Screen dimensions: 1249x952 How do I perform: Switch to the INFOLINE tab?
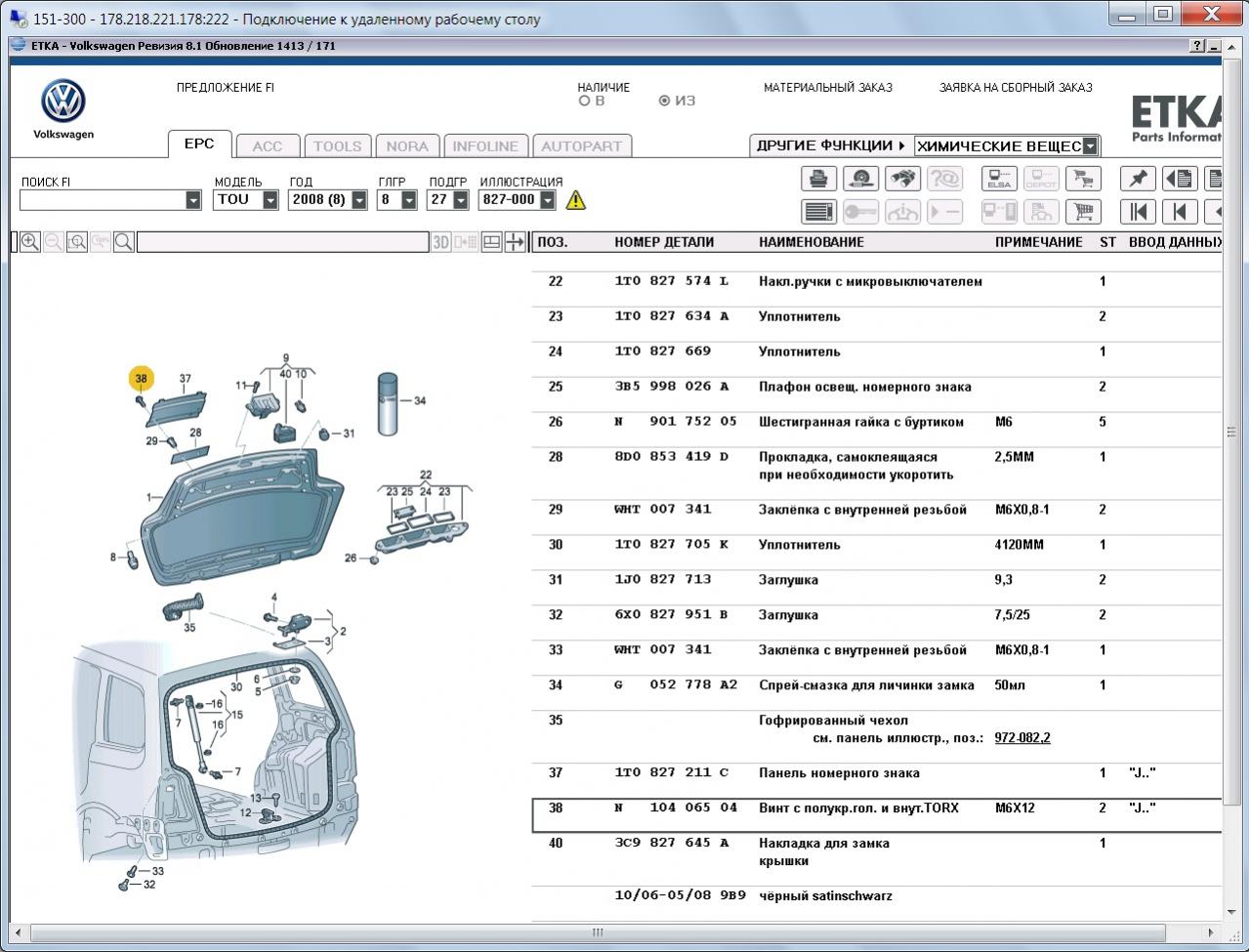[485, 146]
